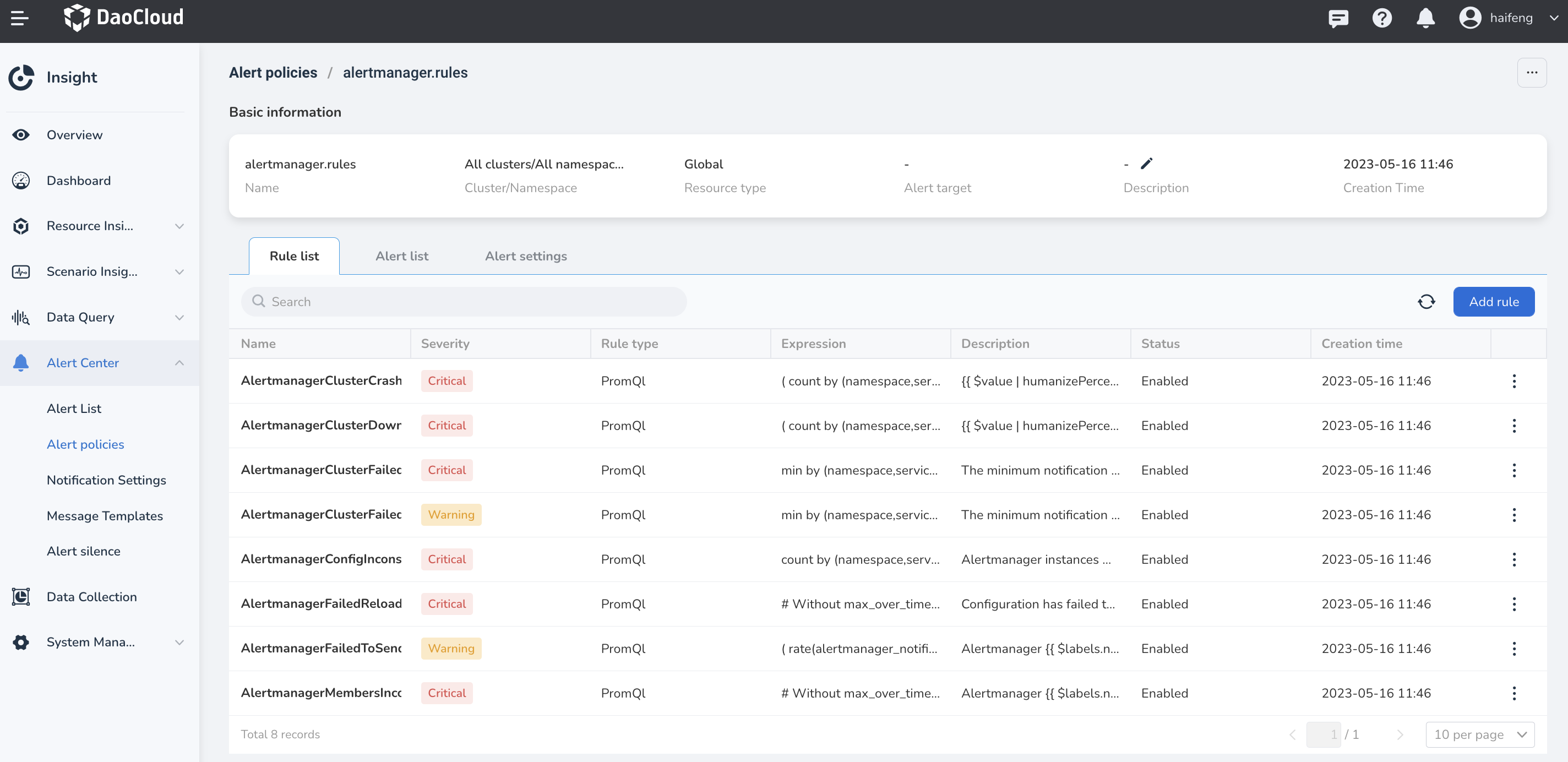Open actions menu for AlertmanagerConfigIncons row
1568x762 pixels.
tap(1514, 559)
